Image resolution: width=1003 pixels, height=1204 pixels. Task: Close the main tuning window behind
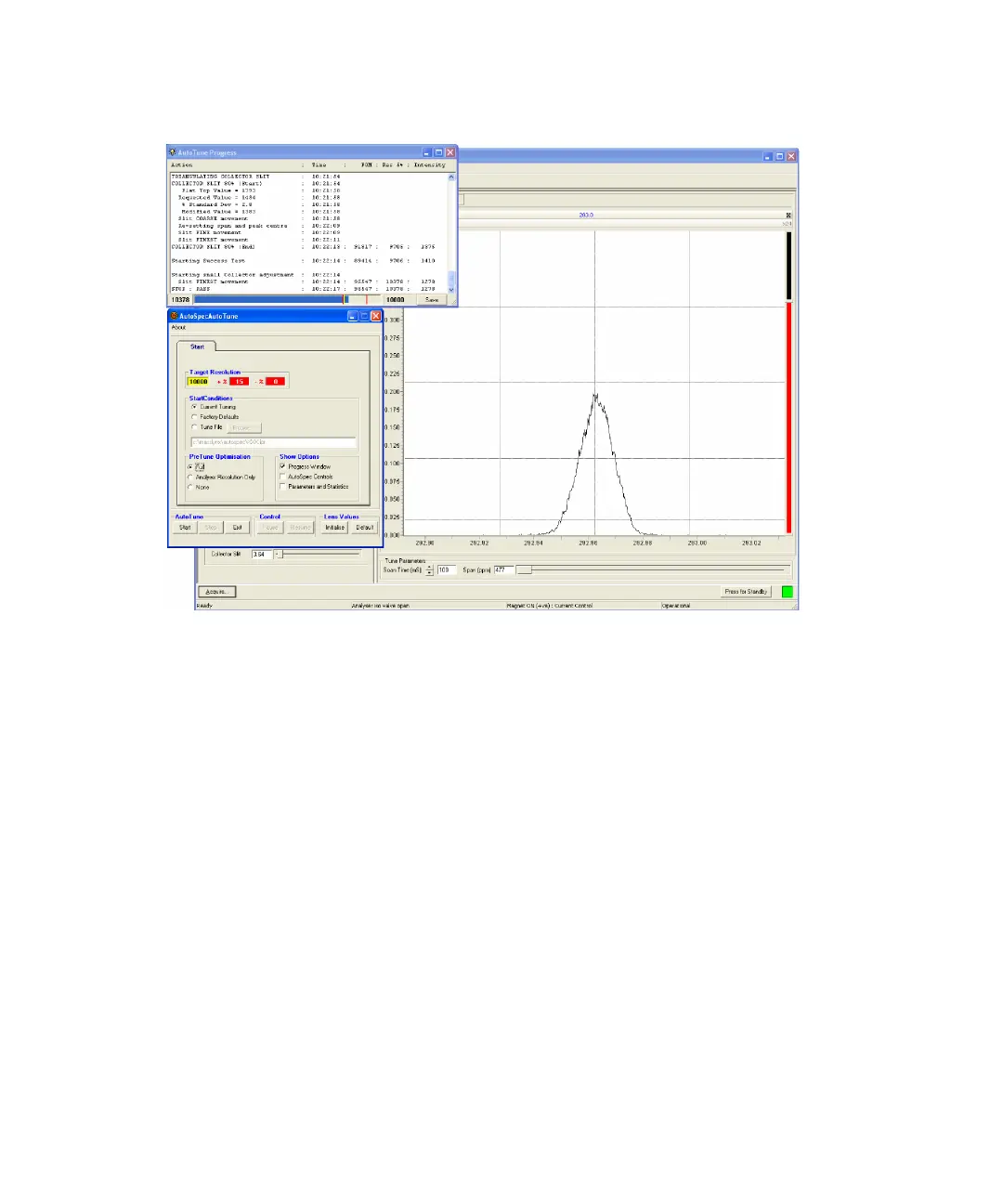pyautogui.click(x=791, y=156)
